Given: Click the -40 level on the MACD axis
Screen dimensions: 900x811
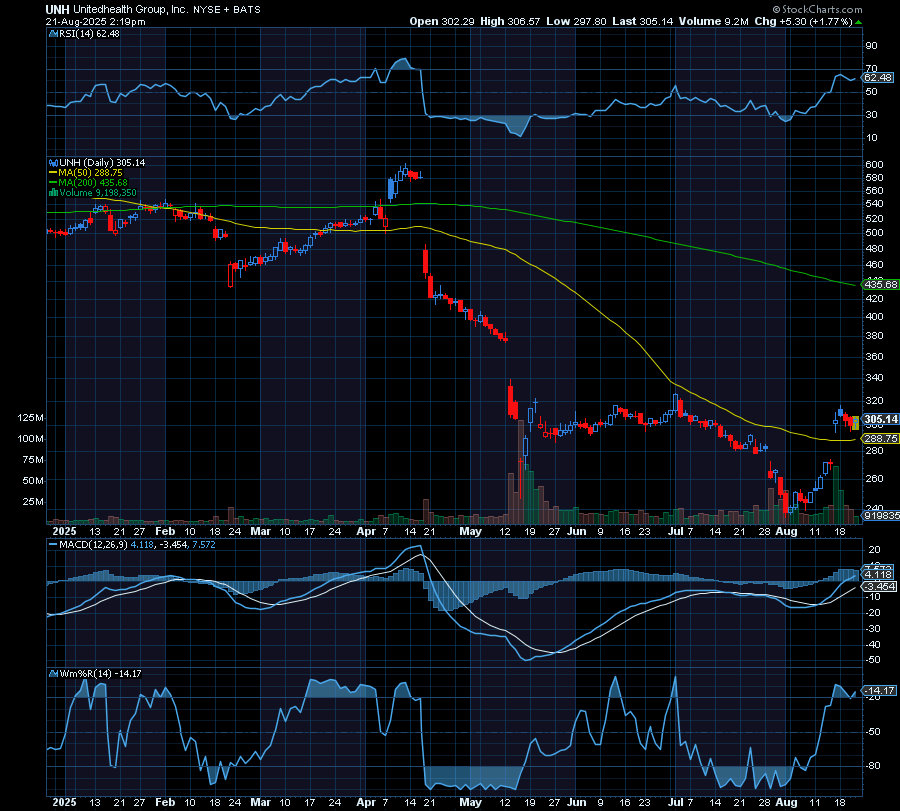Looking at the screenshot, I should point(873,645).
